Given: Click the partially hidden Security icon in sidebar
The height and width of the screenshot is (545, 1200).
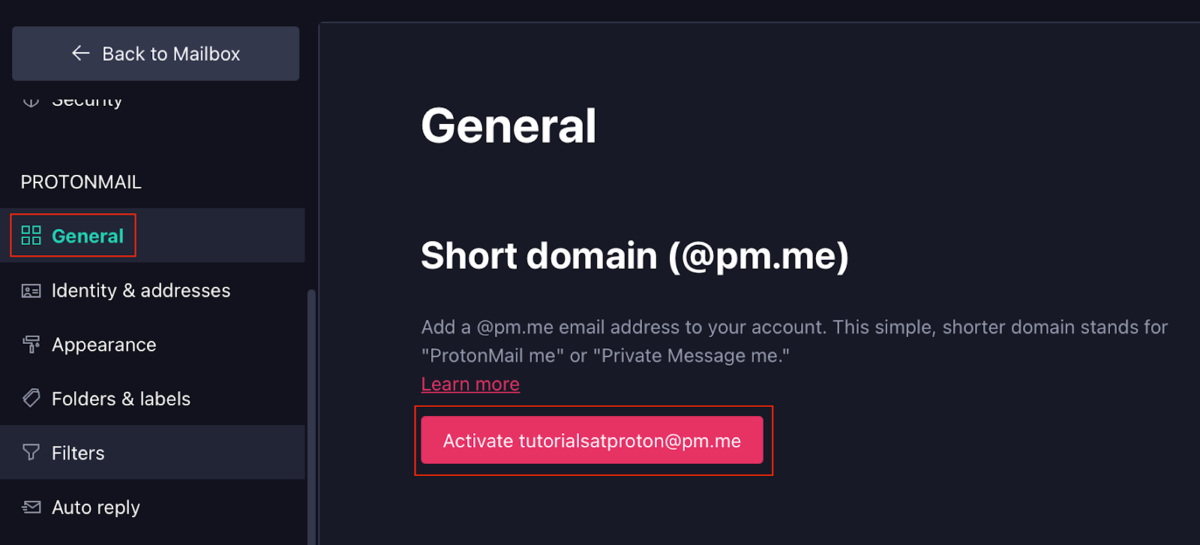Looking at the screenshot, I should 31,101.
